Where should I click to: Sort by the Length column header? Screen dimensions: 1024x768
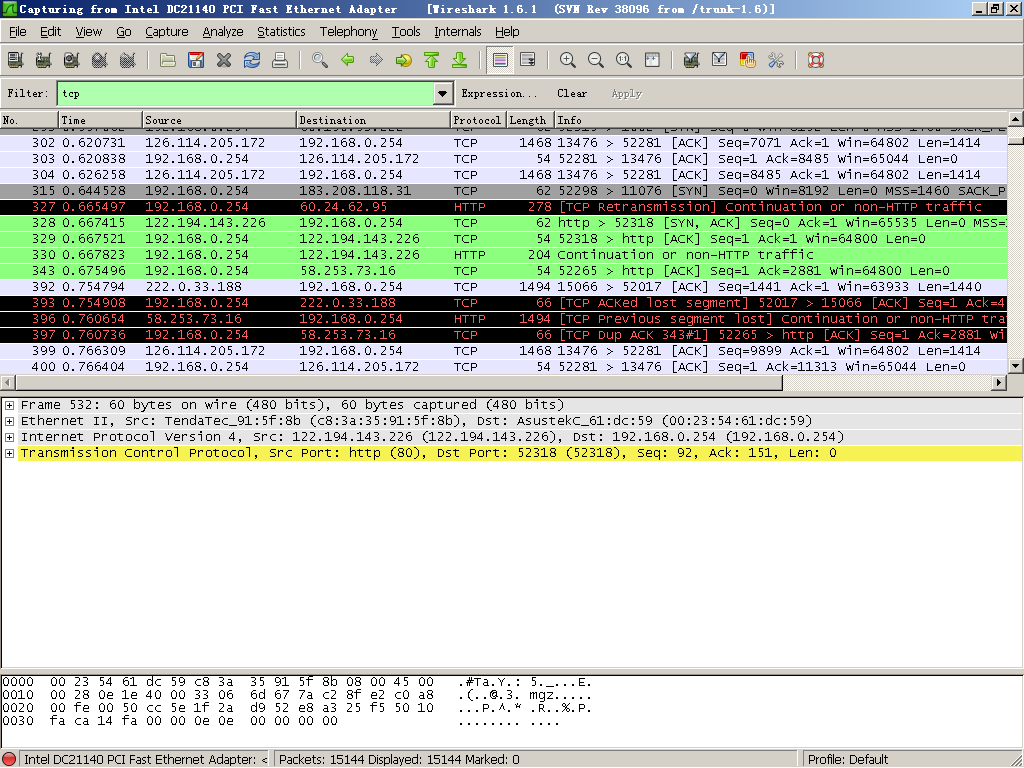click(530, 120)
